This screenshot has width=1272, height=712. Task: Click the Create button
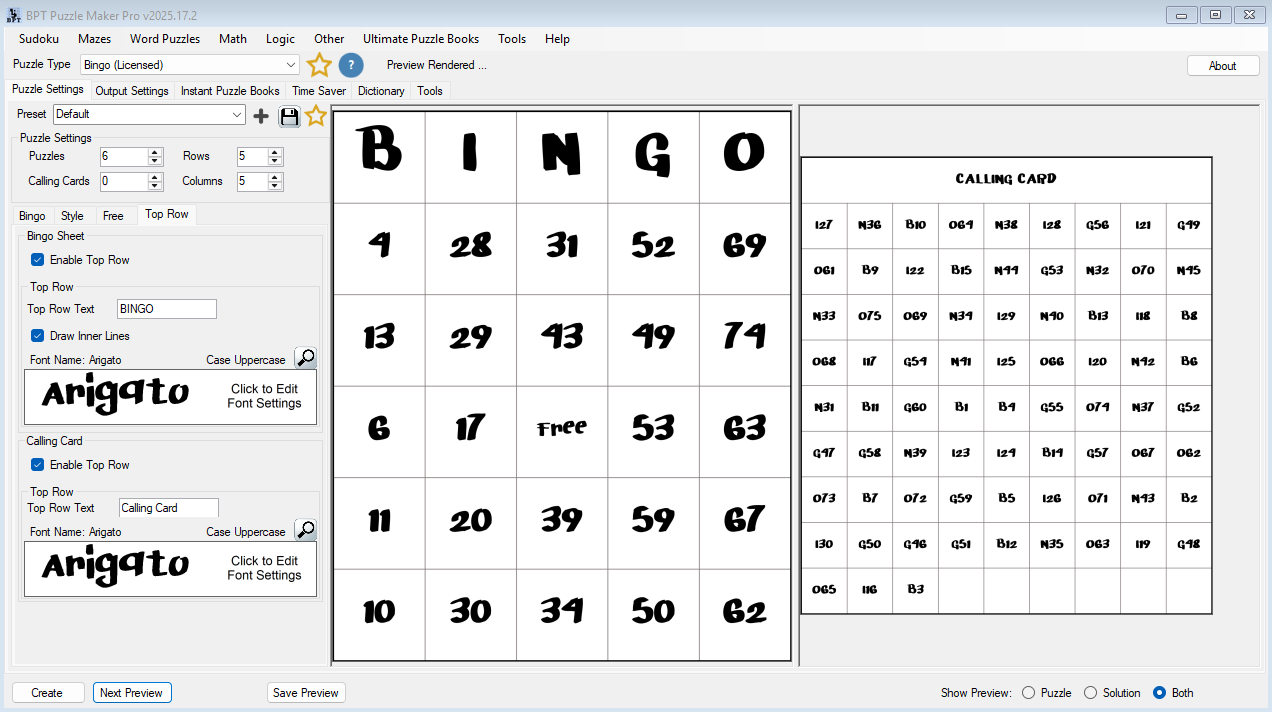(47, 692)
